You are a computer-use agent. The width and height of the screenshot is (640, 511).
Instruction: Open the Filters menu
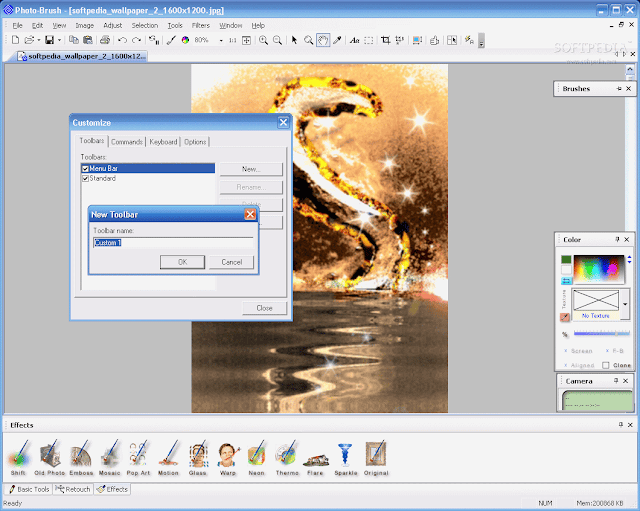pos(201,25)
